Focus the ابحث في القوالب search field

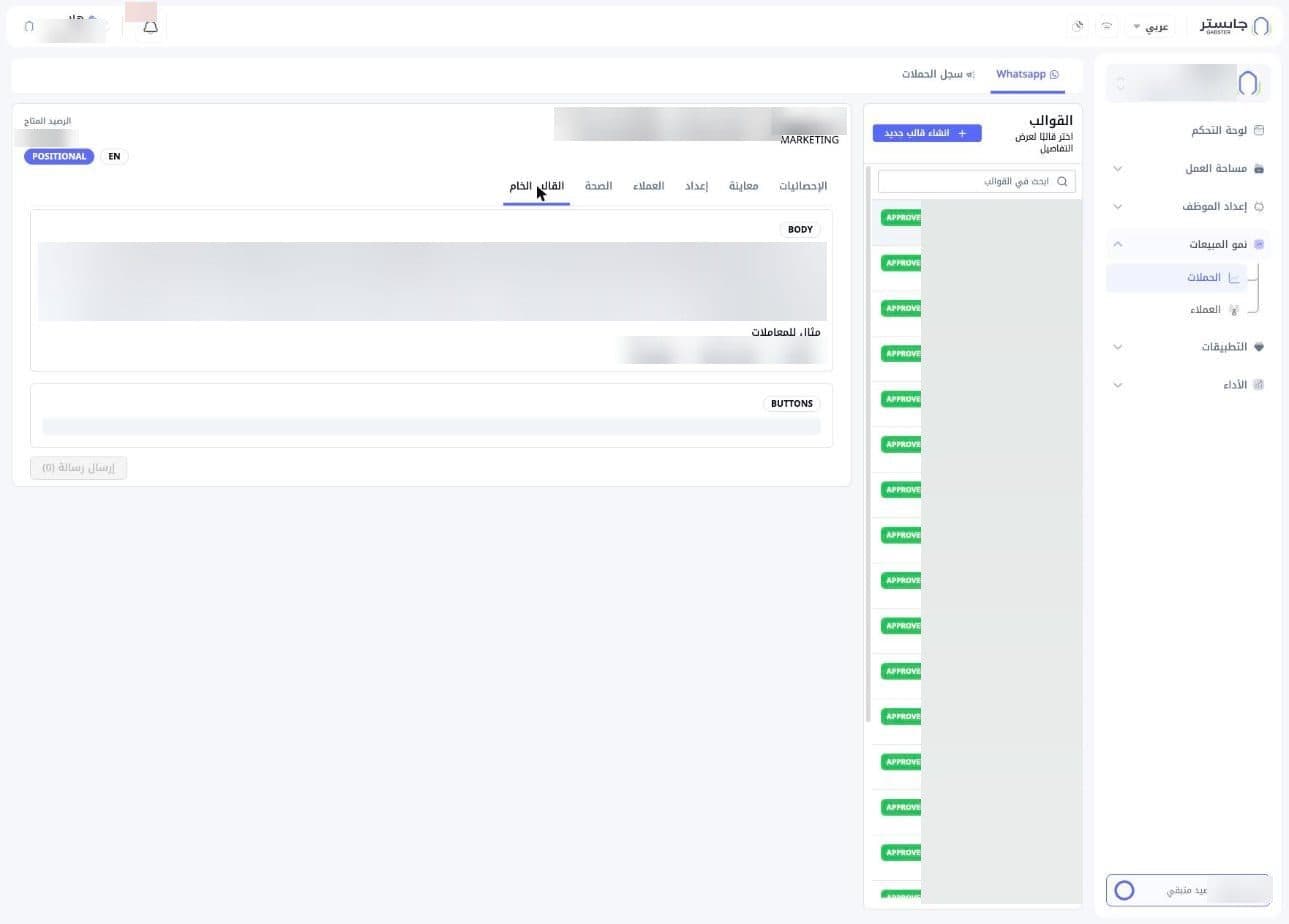click(977, 182)
